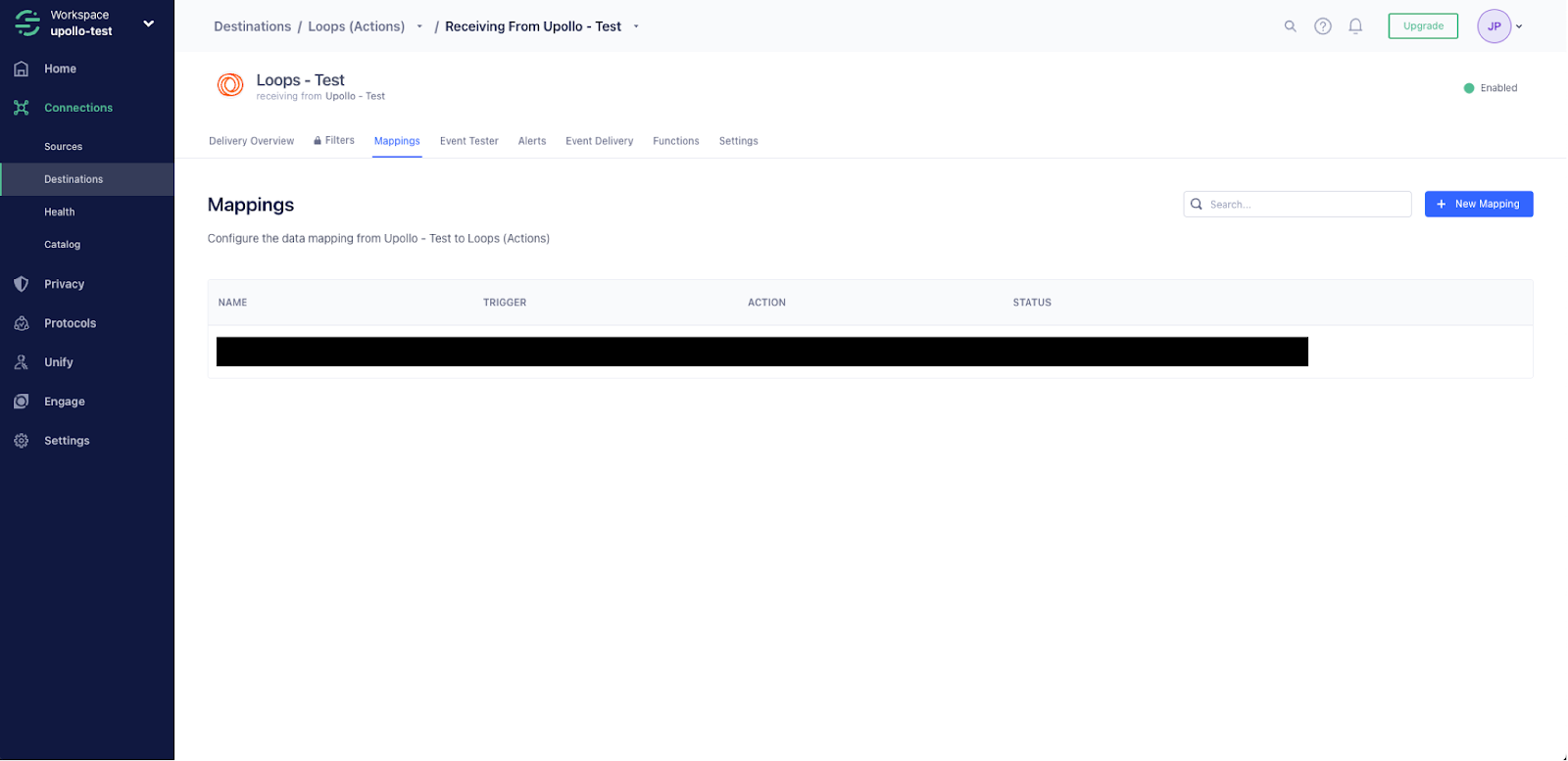This screenshot has height=761, width=1568.
Task: Click the Mappings page heading
Action: tap(251, 205)
